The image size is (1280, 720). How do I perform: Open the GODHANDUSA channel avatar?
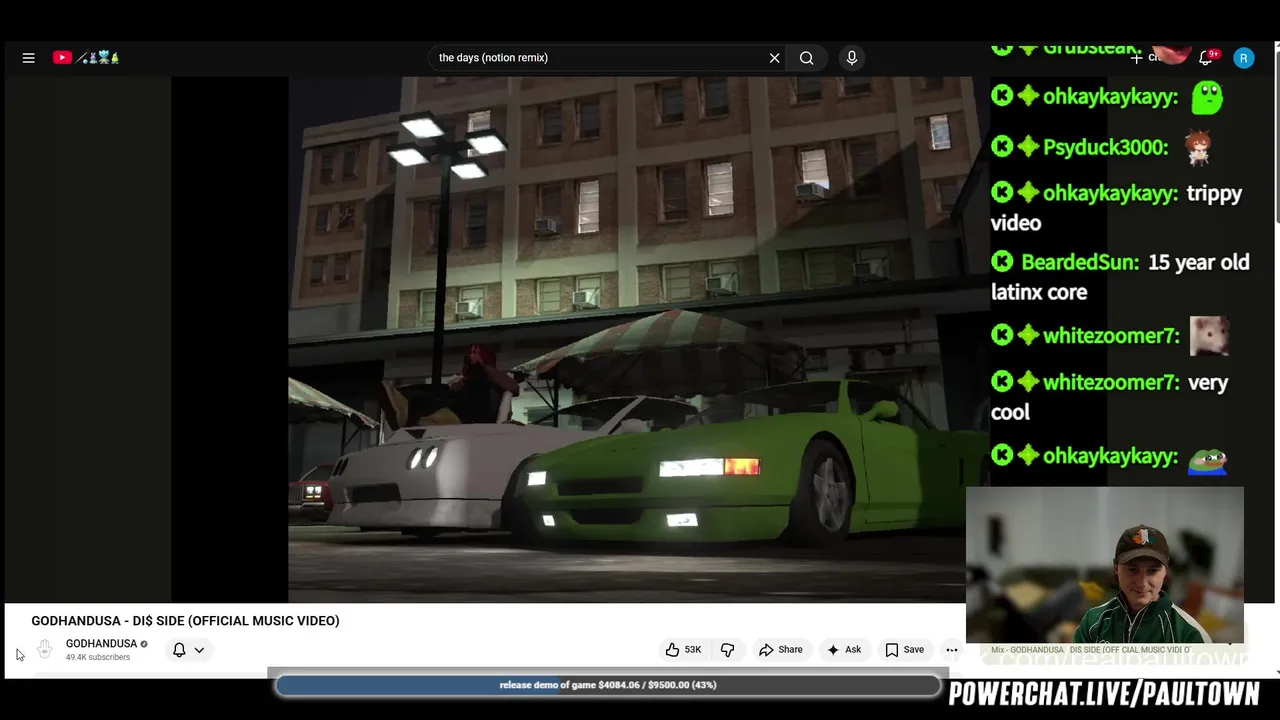pos(44,650)
